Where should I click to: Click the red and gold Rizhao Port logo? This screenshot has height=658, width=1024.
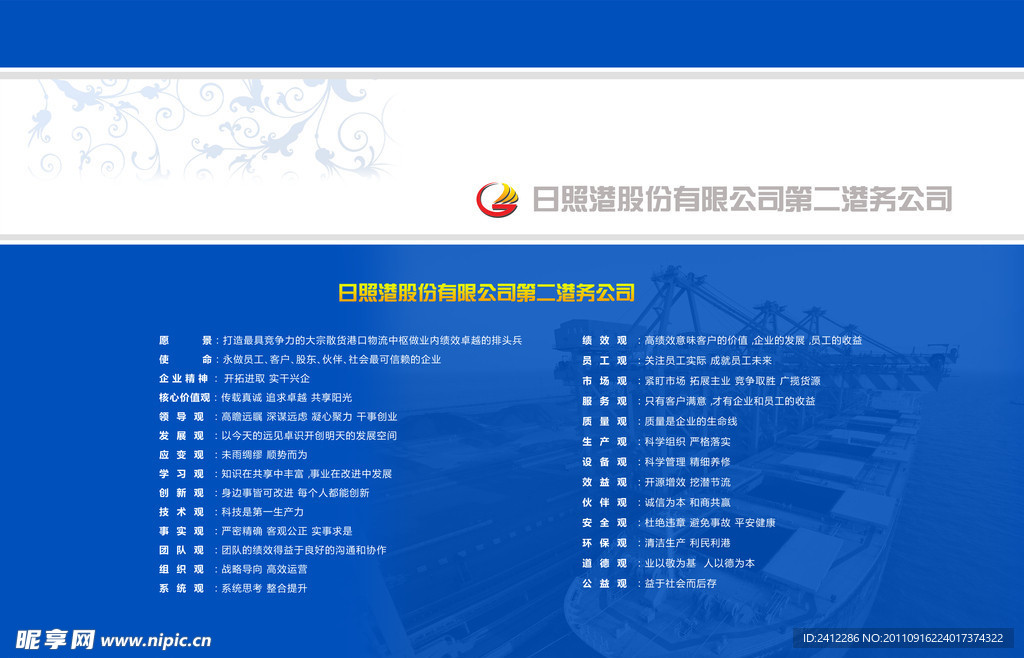[497, 199]
